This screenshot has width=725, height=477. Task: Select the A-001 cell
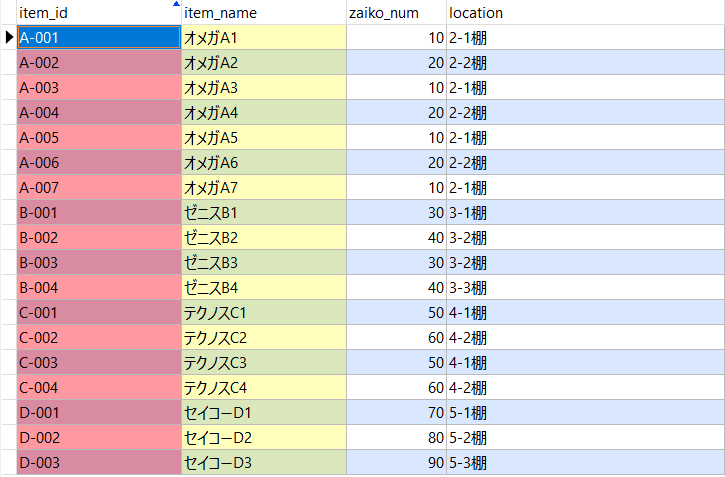tap(99, 37)
